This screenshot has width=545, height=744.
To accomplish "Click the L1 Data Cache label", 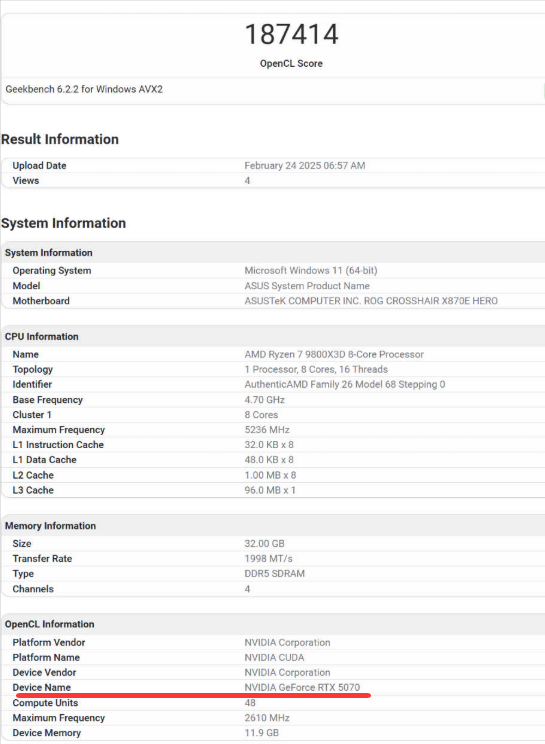I will click(45, 460).
